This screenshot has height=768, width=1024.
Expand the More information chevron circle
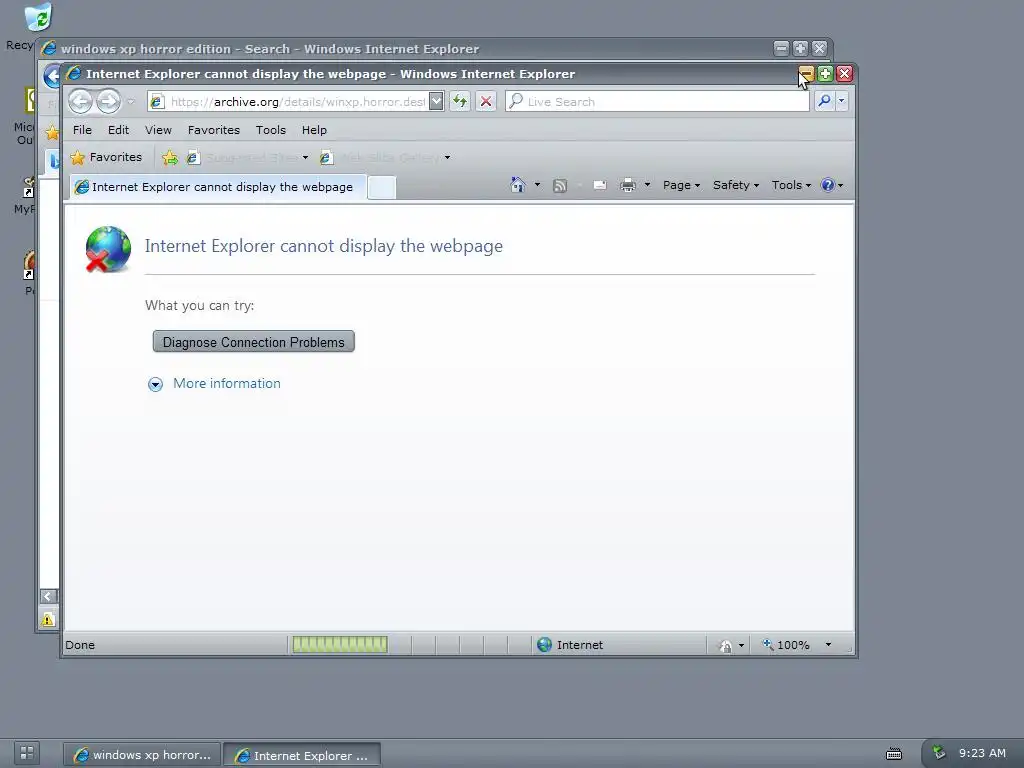(x=155, y=384)
